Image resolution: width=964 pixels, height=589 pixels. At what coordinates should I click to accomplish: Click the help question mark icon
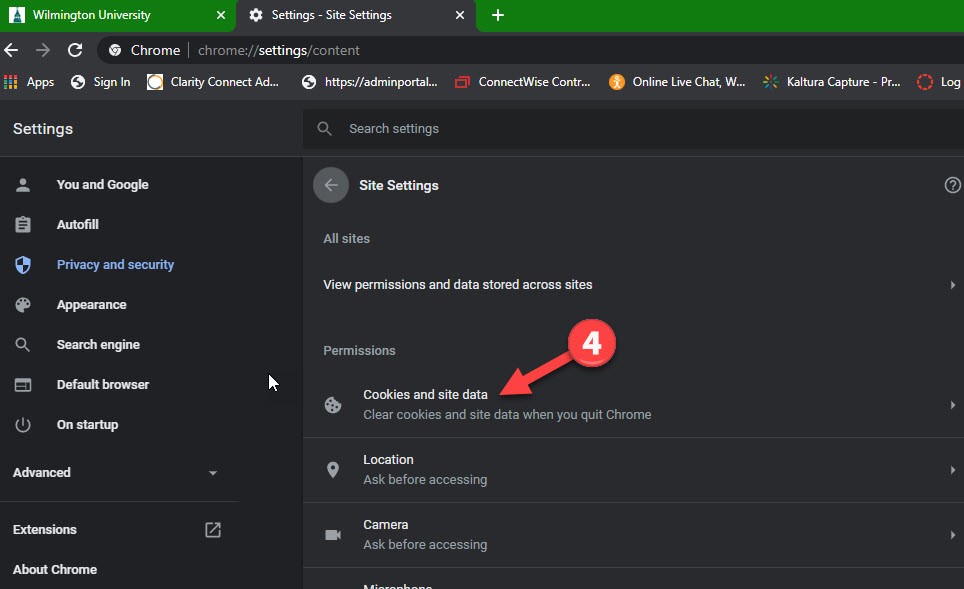pyautogui.click(x=952, y=185)
